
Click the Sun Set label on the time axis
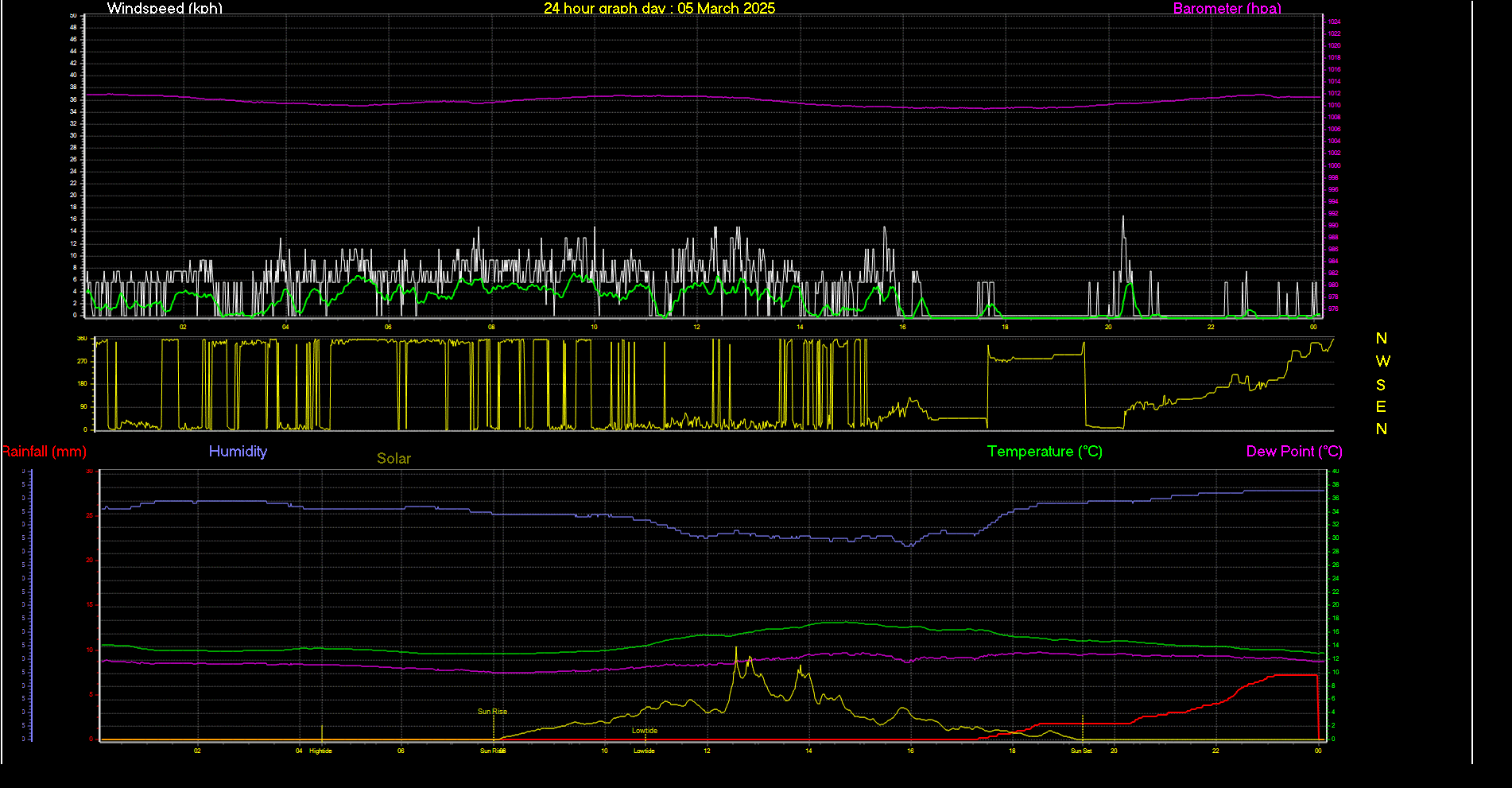pyautogui.click(x=1081, y=751)
